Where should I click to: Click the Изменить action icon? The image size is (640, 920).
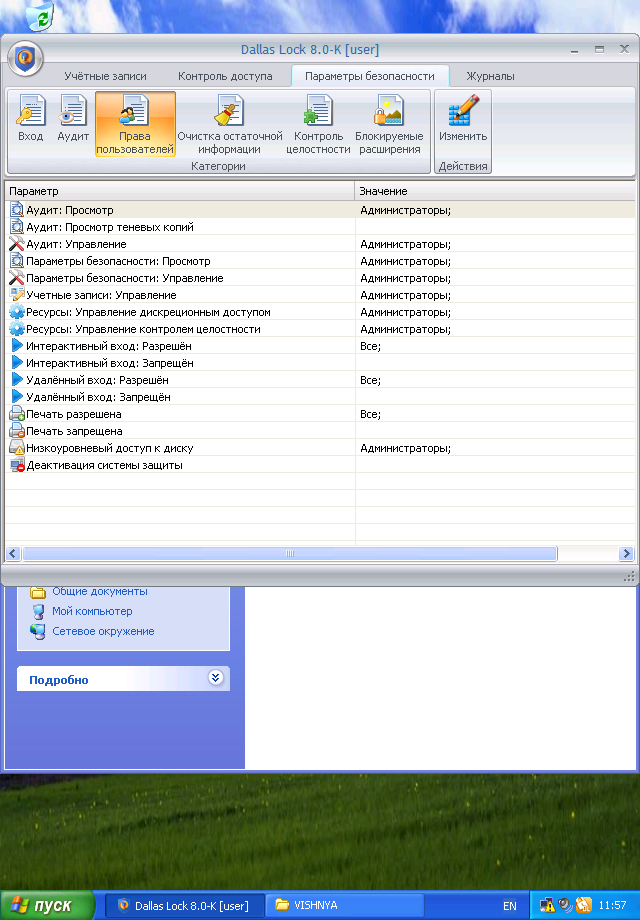point(463,120)
